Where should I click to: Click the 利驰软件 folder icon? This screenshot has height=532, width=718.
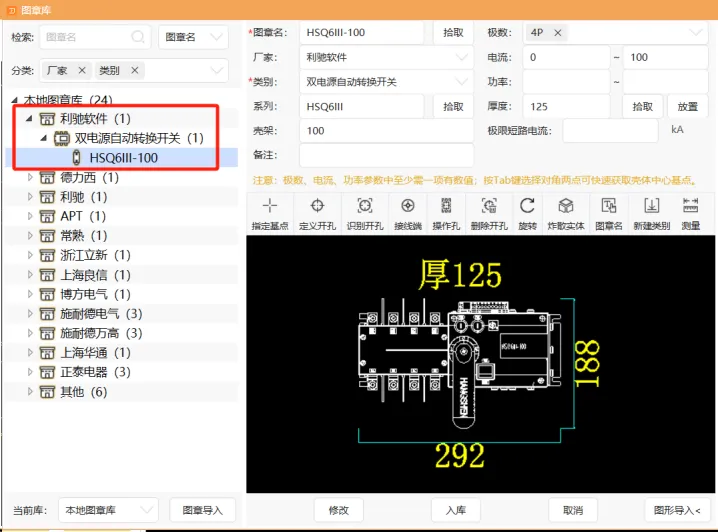(x=47, y=119)
